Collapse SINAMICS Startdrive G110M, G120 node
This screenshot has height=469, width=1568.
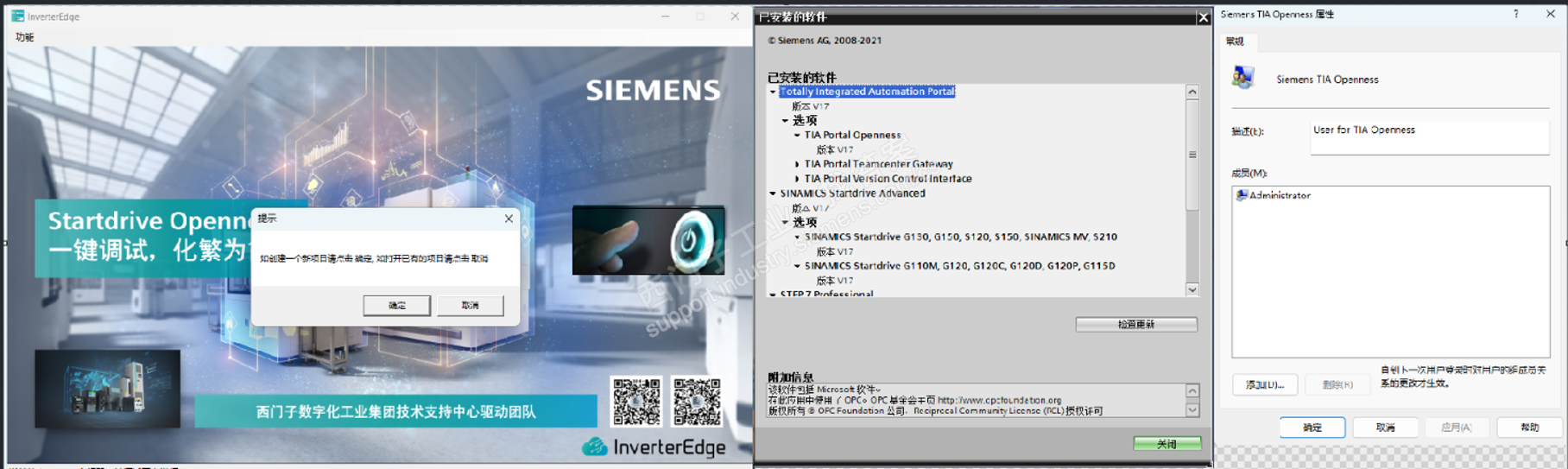pos(797,266)
